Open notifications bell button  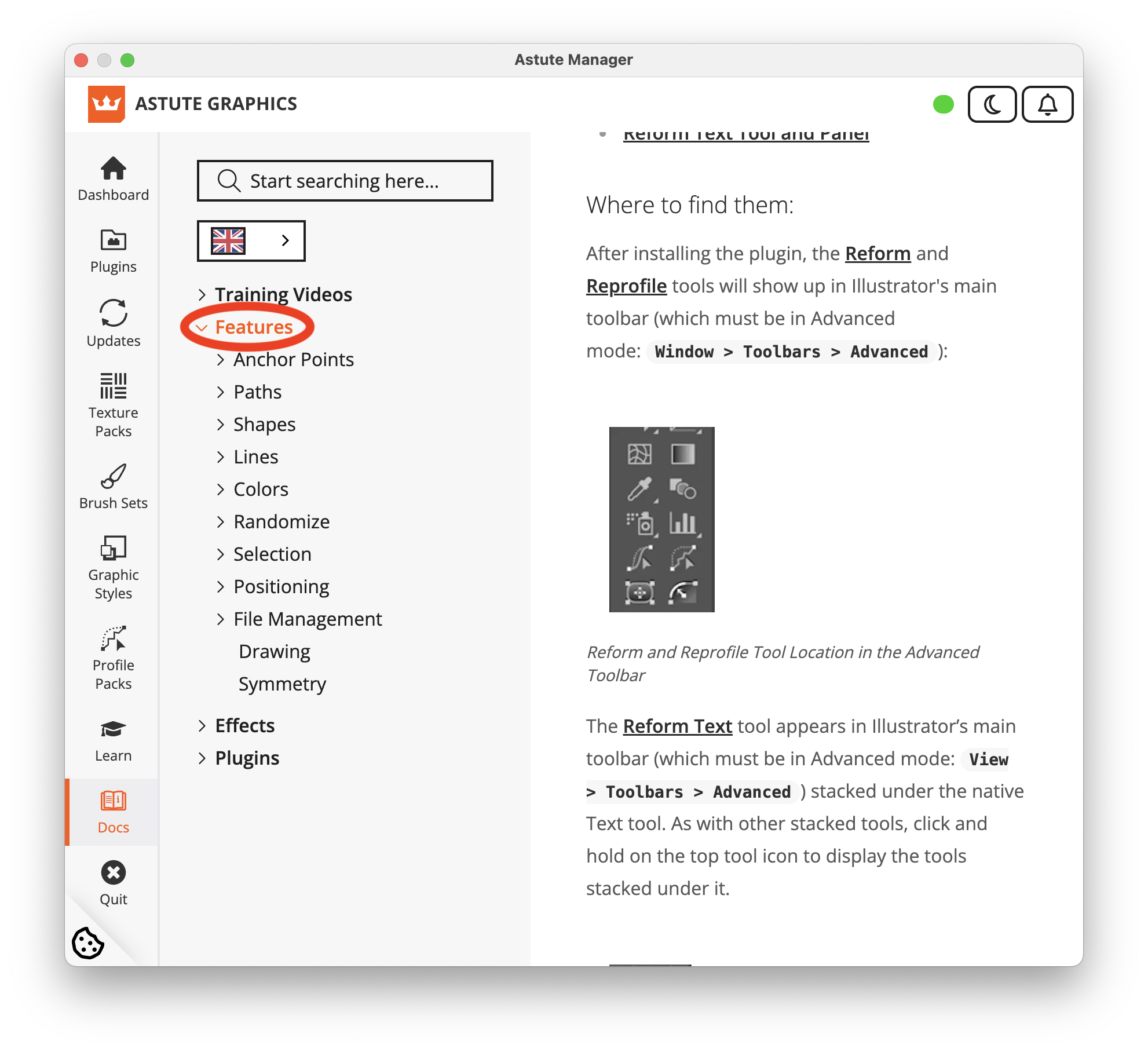click(1047, 104)
